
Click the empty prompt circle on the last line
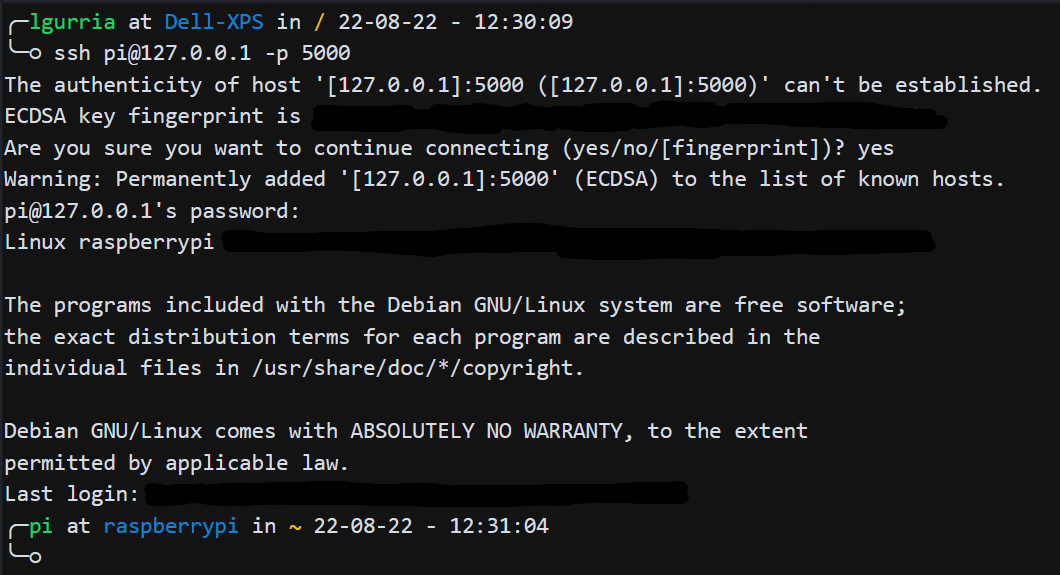coord(35,557)
